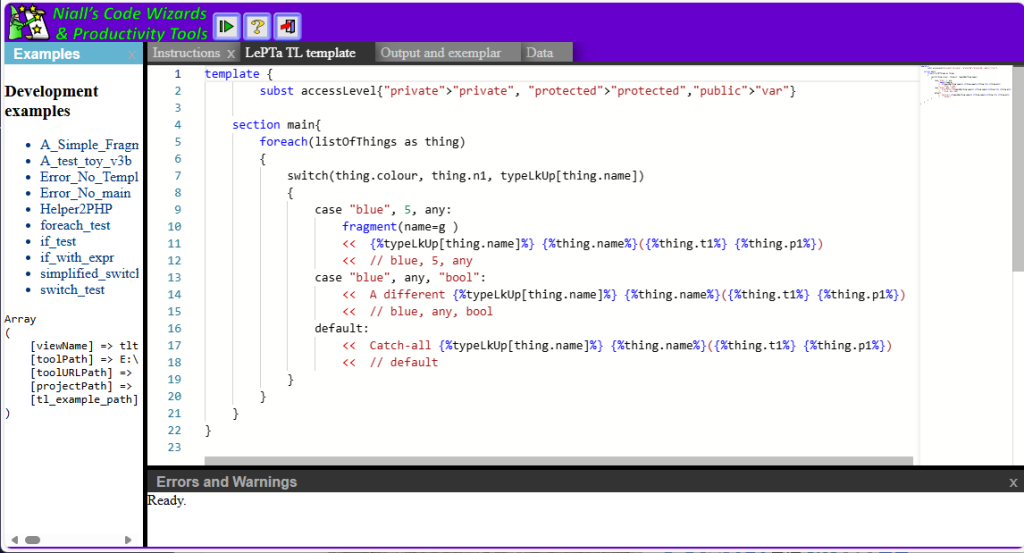Click the '// blue, 5, any' comment
The image size is (1024, 553).
421,261
